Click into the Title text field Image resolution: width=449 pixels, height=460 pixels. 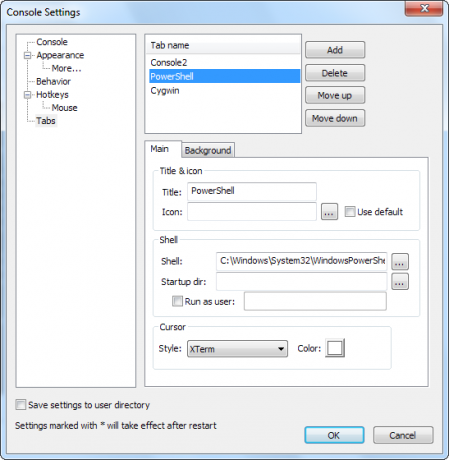tap(252, 191)
